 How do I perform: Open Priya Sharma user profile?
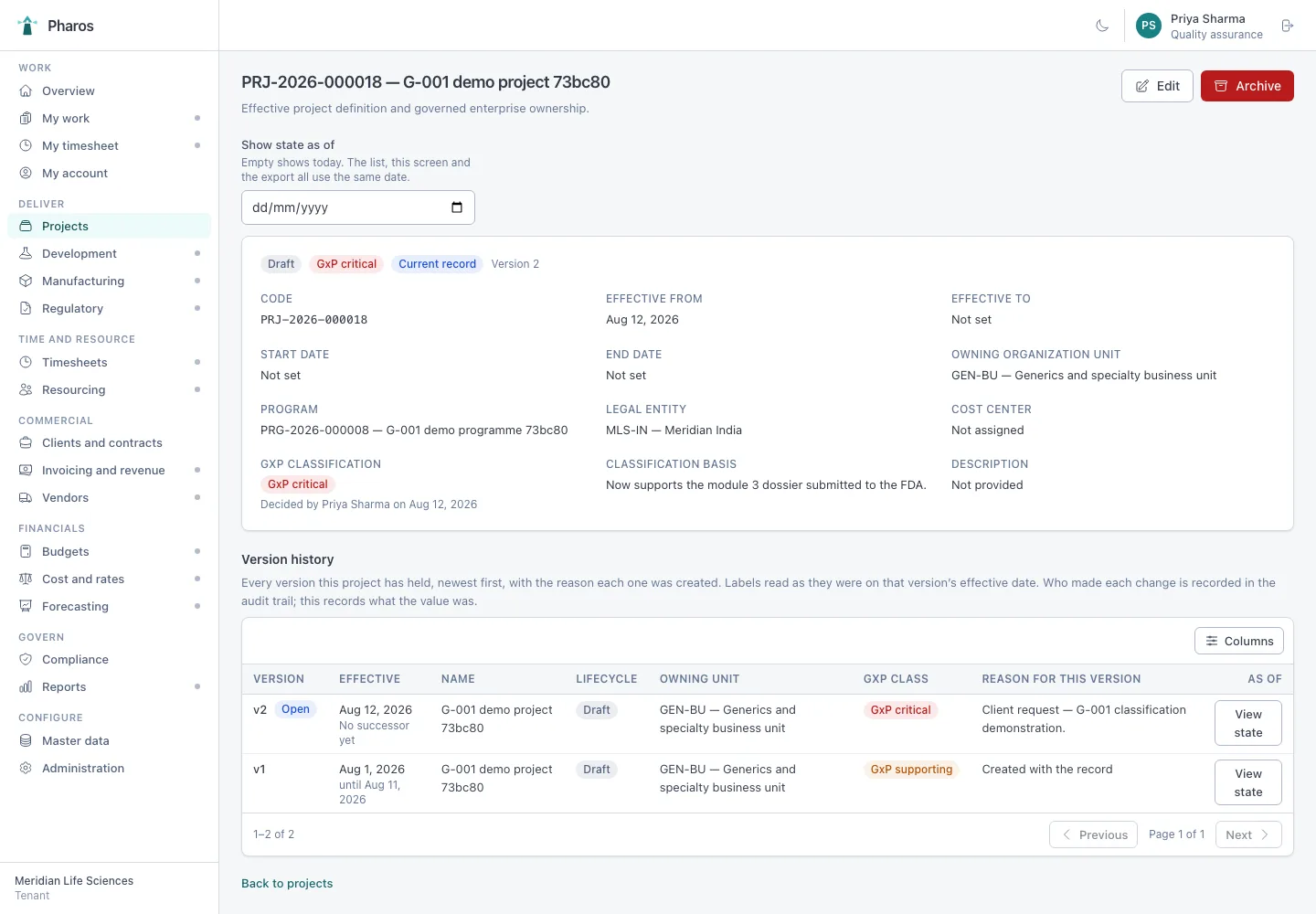pos(1200,26)
